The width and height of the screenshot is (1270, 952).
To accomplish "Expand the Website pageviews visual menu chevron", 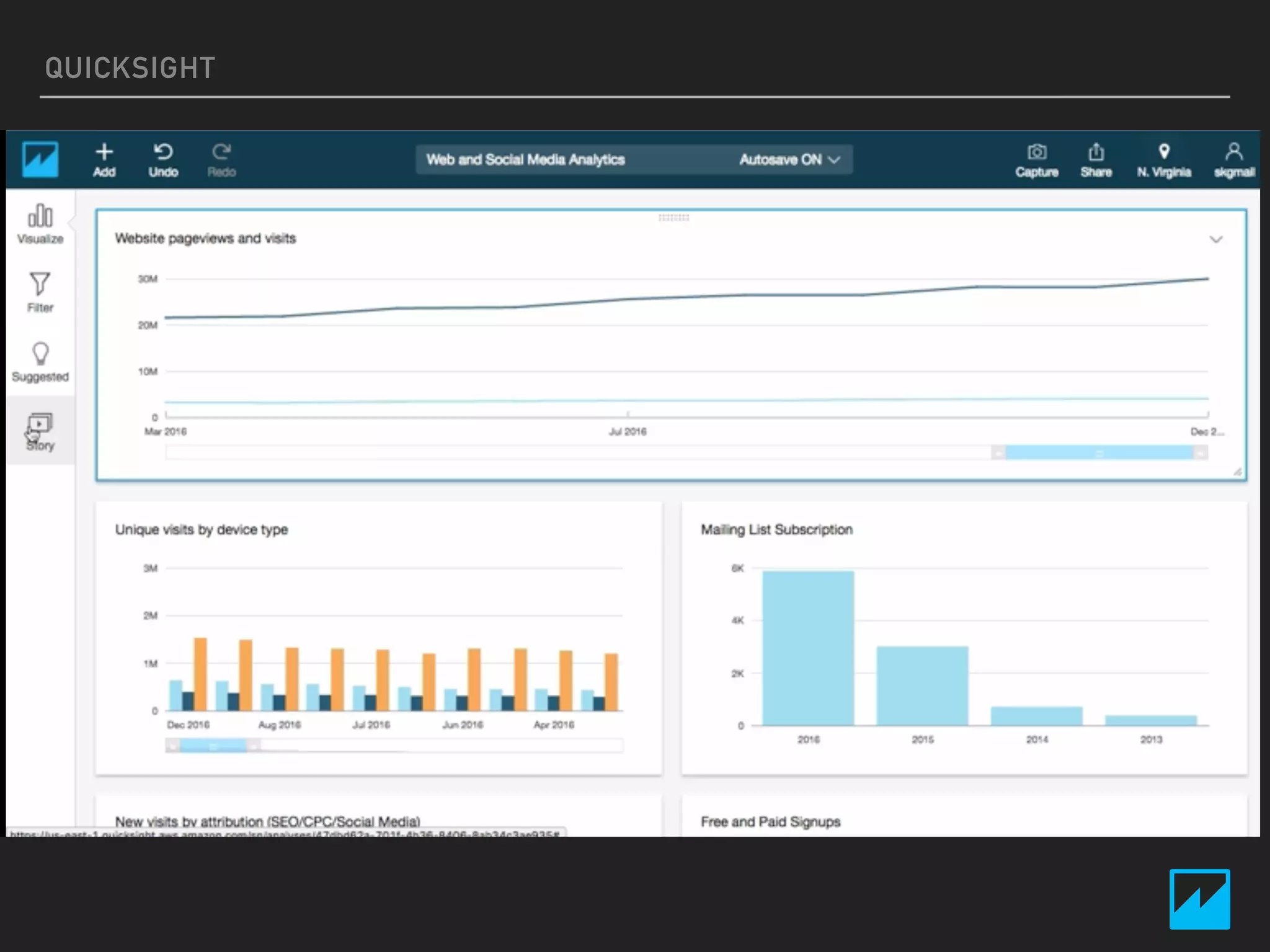I will pos(1215,239).
